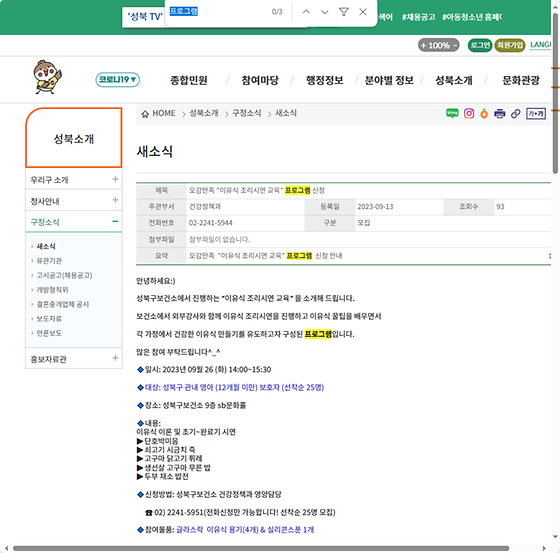Click the vertical scrollbar thumb

click(555, 93)
